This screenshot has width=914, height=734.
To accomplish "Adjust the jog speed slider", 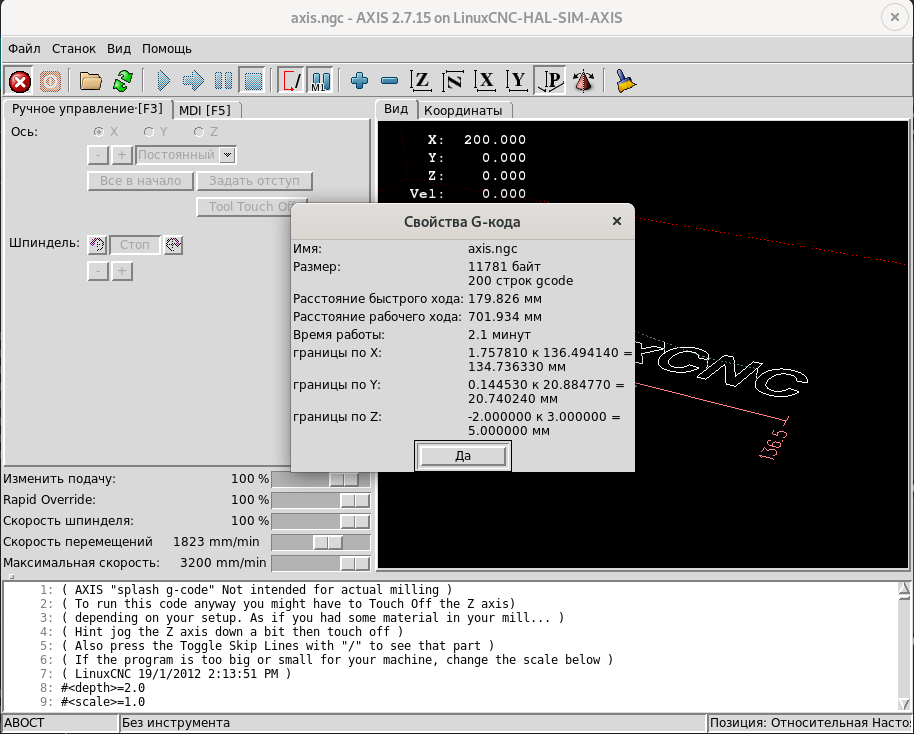I will [x=327, y=542].
